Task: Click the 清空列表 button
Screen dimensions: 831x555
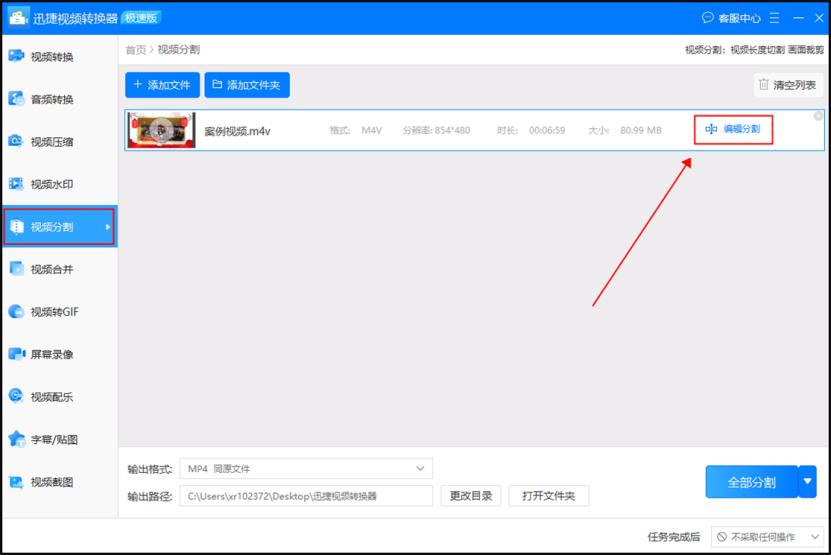Action: (788, 85)
